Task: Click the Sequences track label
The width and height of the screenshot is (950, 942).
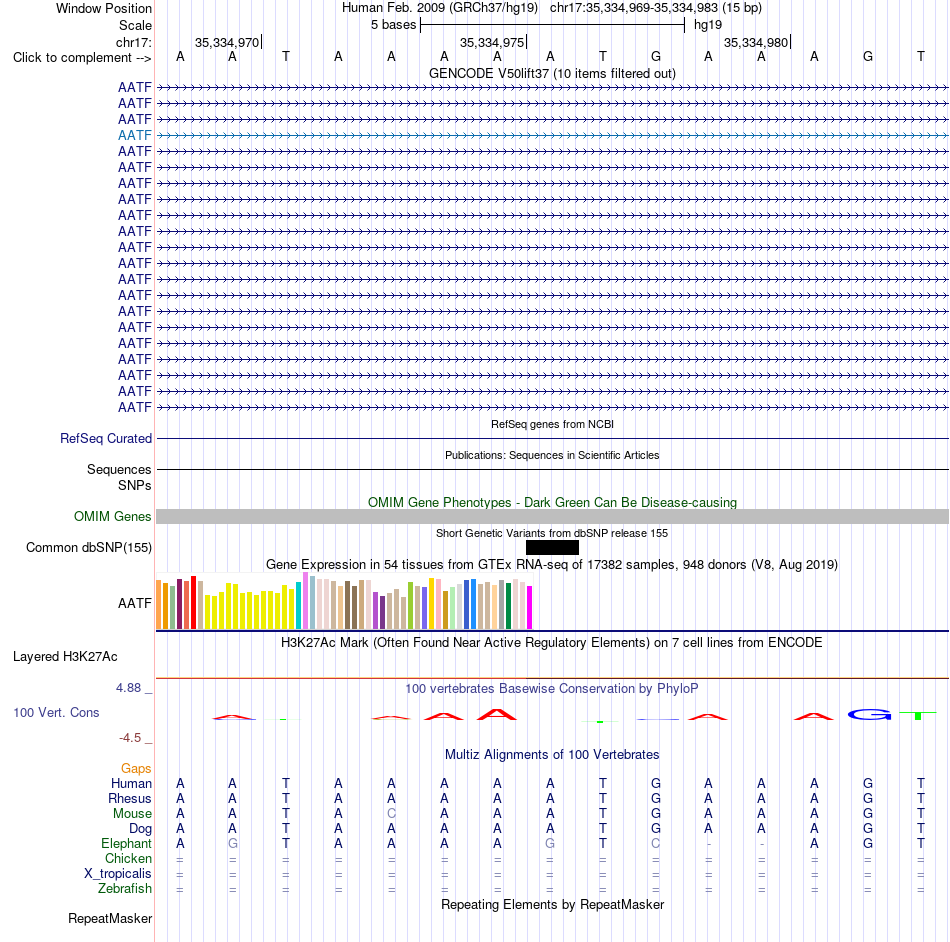Action: coord(119,469)
